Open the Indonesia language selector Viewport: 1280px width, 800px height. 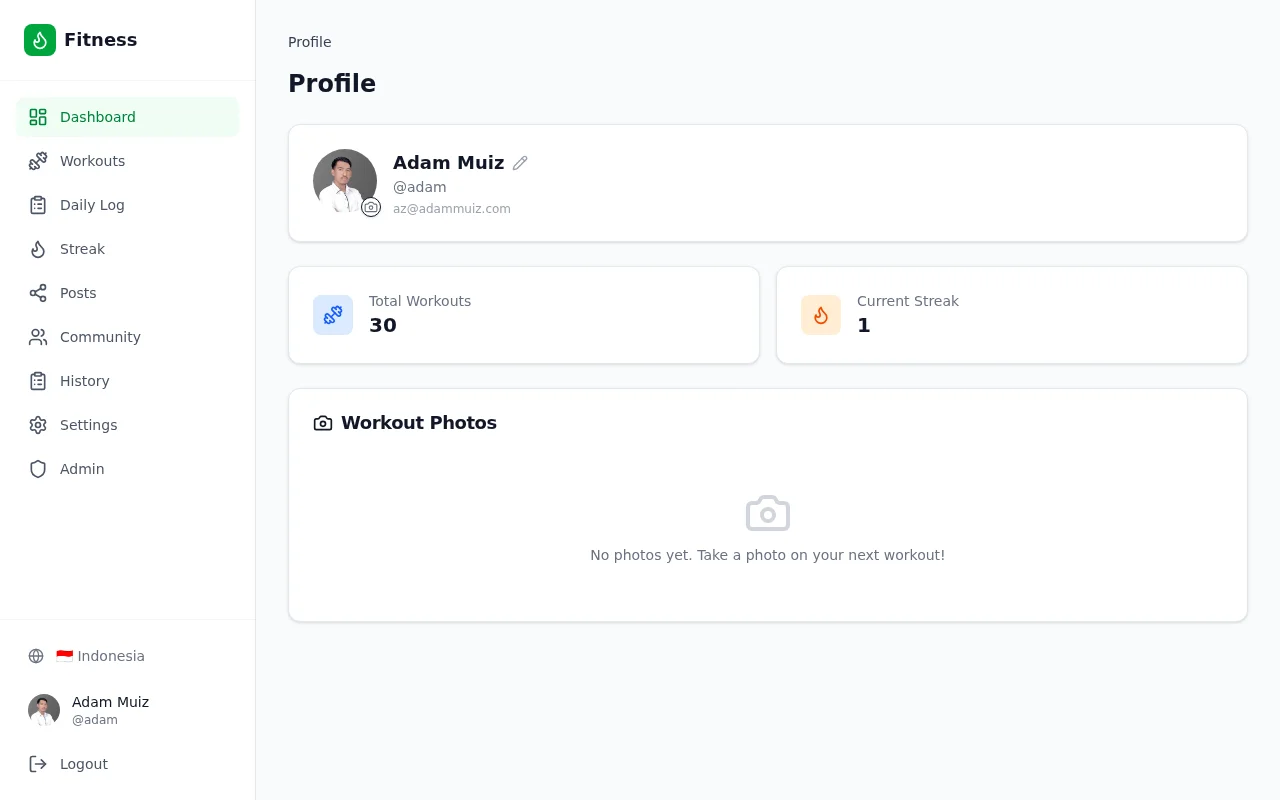click(128, 656)
